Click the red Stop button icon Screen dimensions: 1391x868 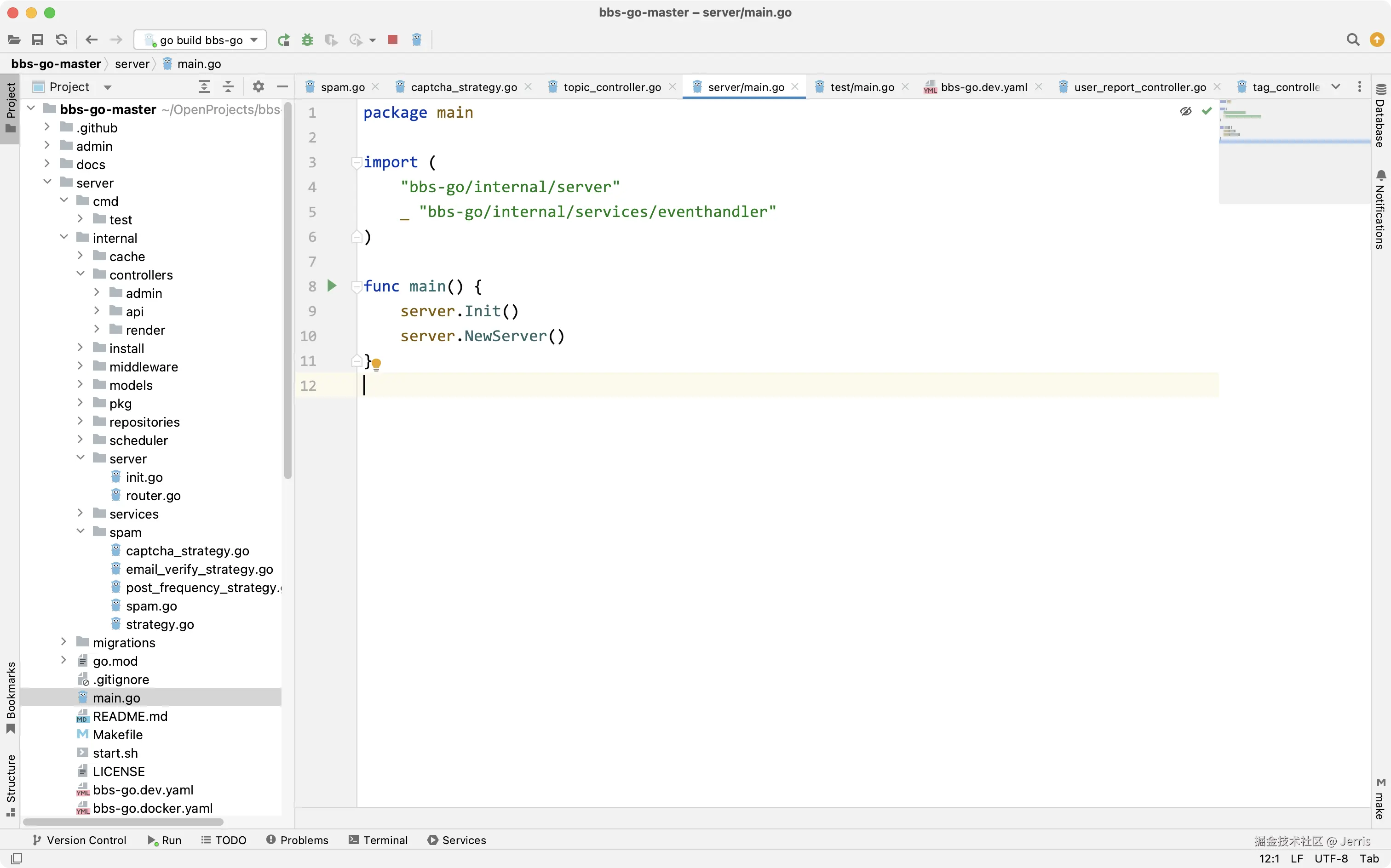click(393, 40)
